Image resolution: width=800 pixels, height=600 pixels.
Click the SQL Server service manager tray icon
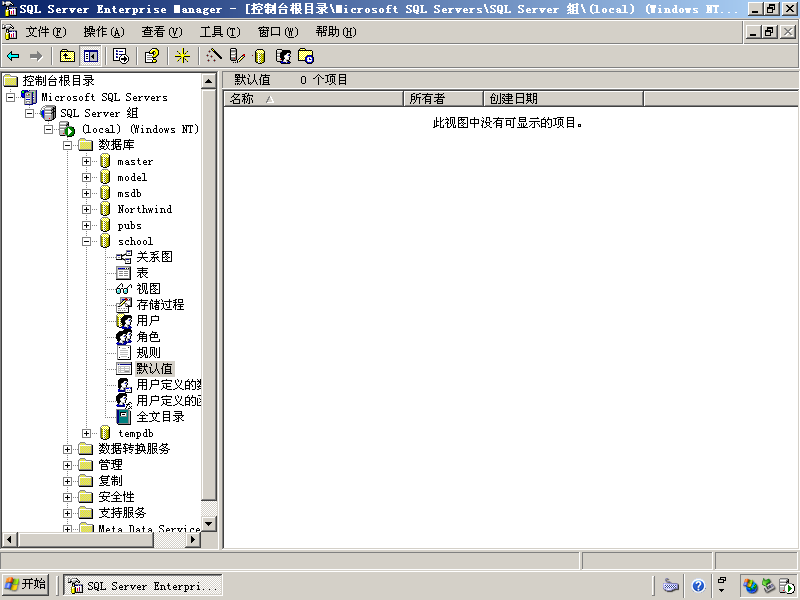click(787, 586)
